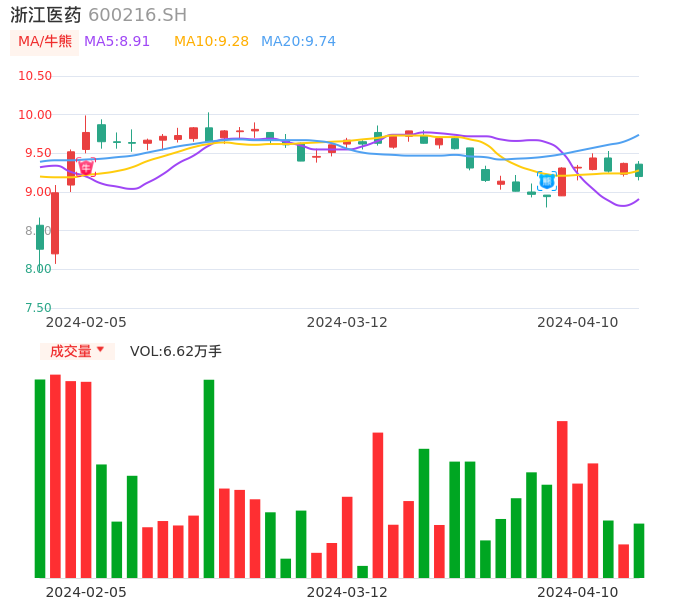686x606 pixels.
Task: Click the 2024-03-12 date label on the price axis
Action: coord(347,322)
